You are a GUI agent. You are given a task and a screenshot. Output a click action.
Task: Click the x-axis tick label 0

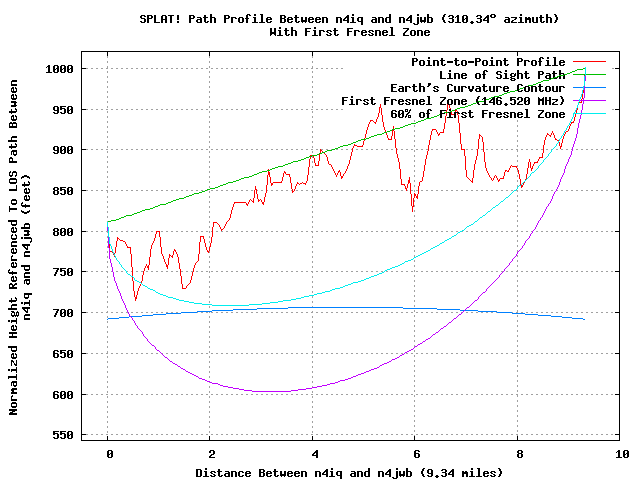tap(109, 454)
